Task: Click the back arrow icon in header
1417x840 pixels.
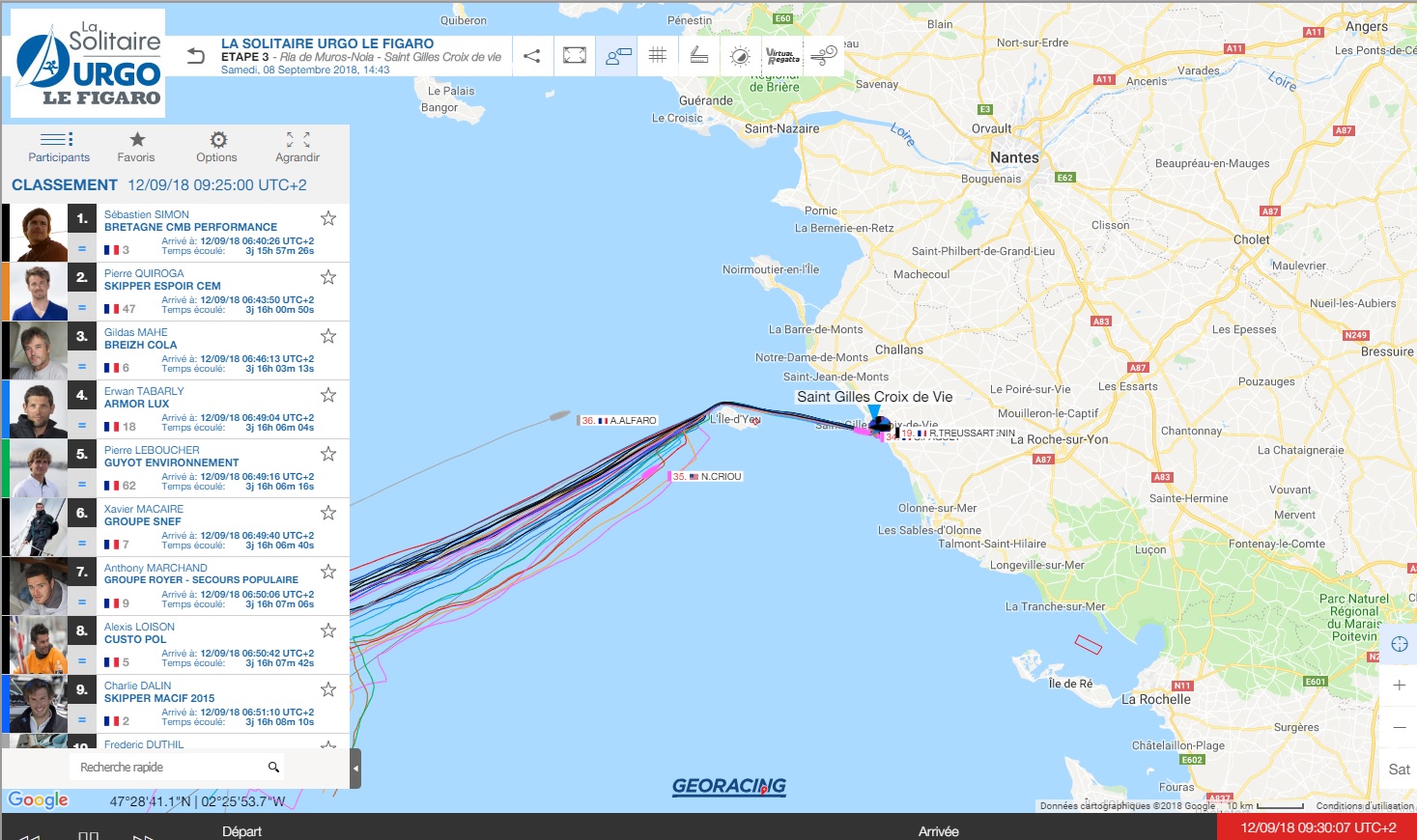Action: pyautogui.click(x=196, y=56)
